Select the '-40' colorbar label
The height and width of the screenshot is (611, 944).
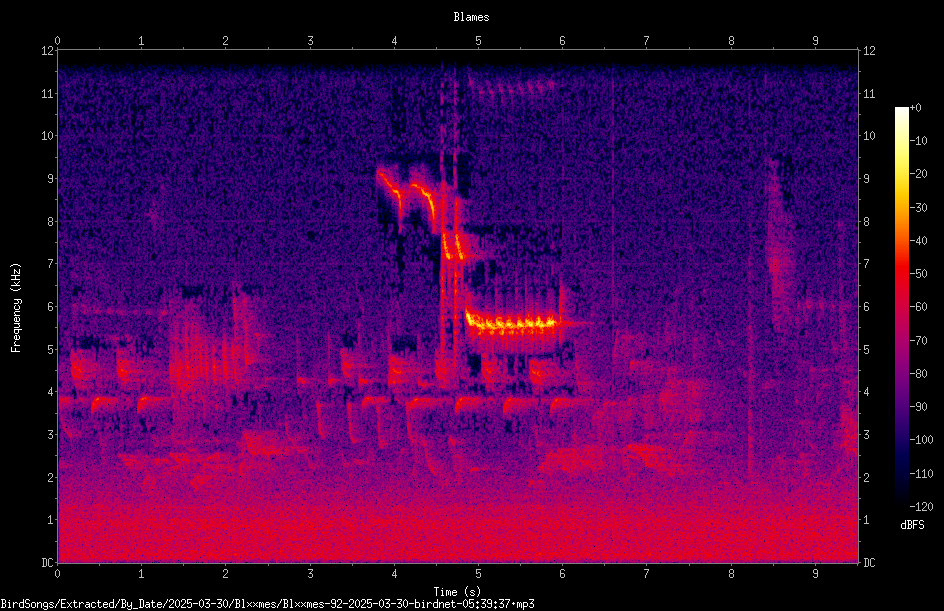click(919, 241)
